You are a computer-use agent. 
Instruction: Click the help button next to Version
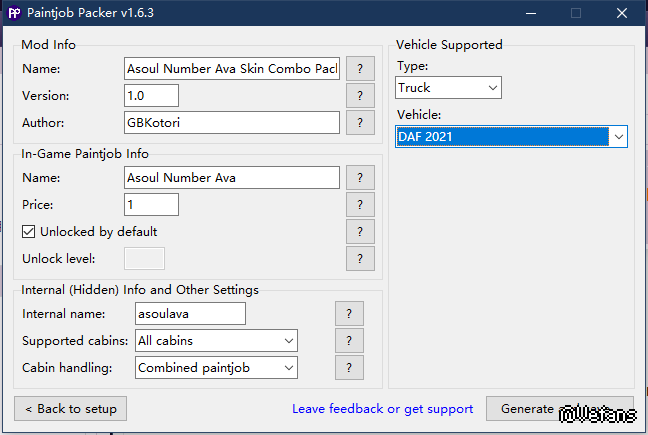click(360, 96)
